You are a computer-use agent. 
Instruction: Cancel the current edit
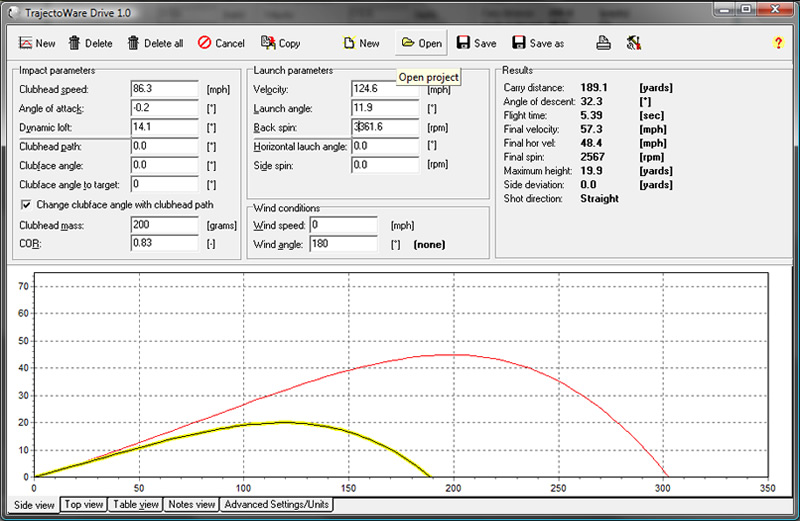(221, 43)
